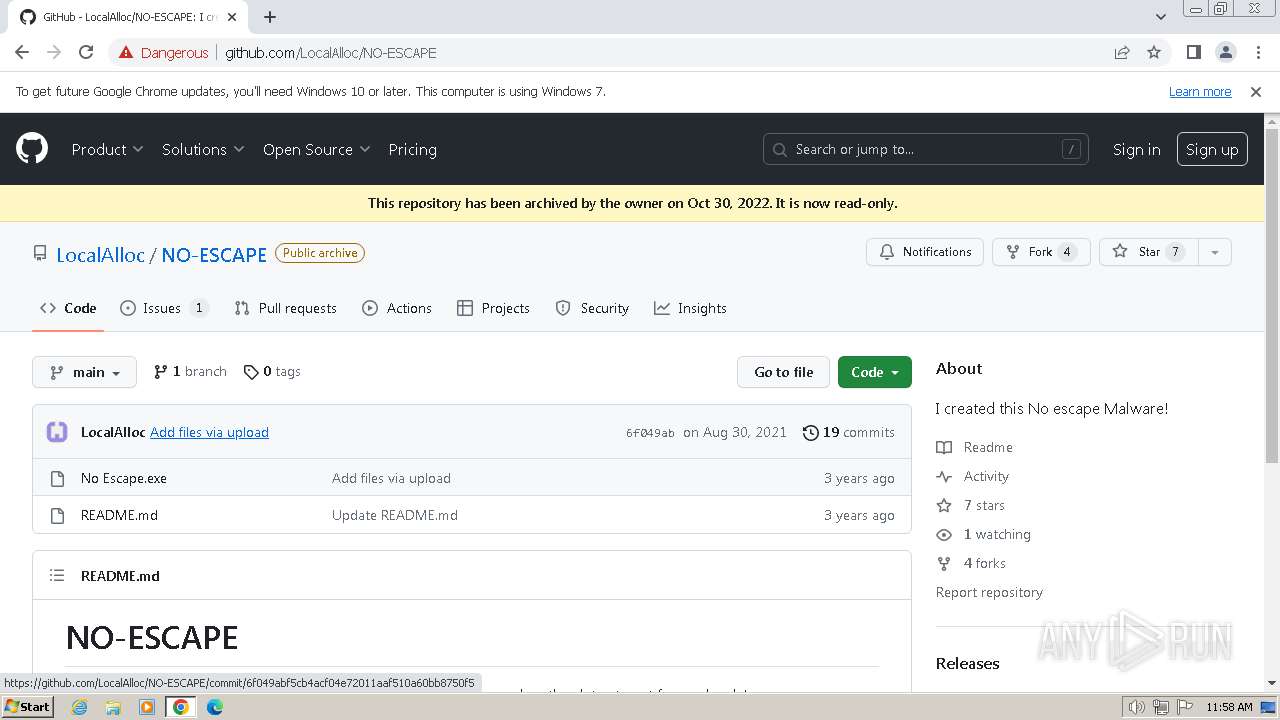Reload the page with refresh icon

86,52
